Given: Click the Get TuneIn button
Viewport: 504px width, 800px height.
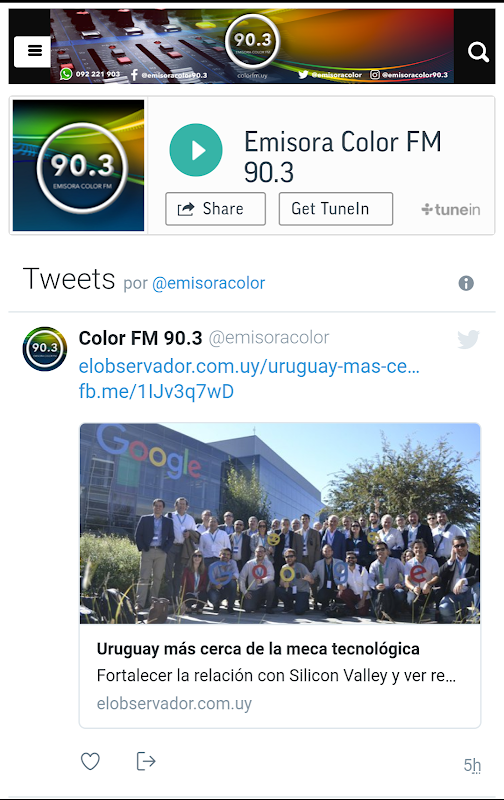Looking at the screenshot, I should tap(336, 209).
